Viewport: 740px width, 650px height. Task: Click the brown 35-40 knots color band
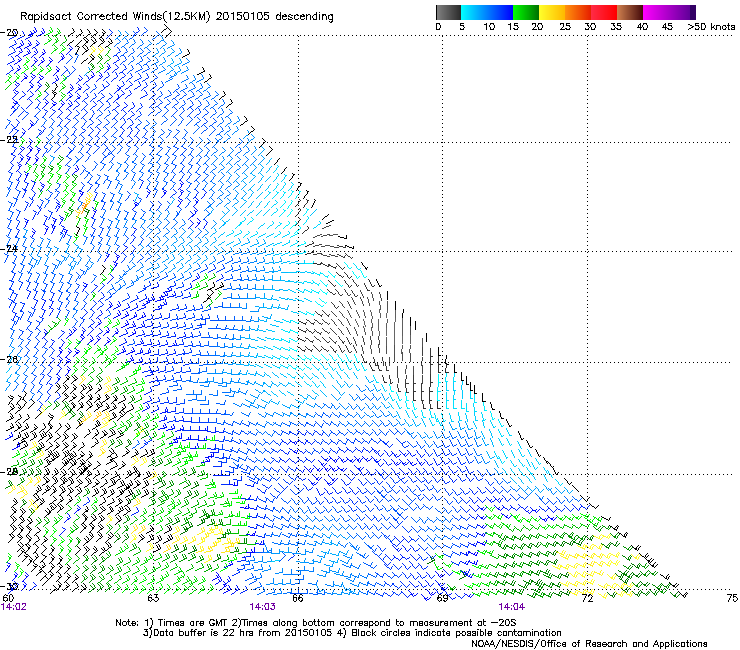point(630,12)
